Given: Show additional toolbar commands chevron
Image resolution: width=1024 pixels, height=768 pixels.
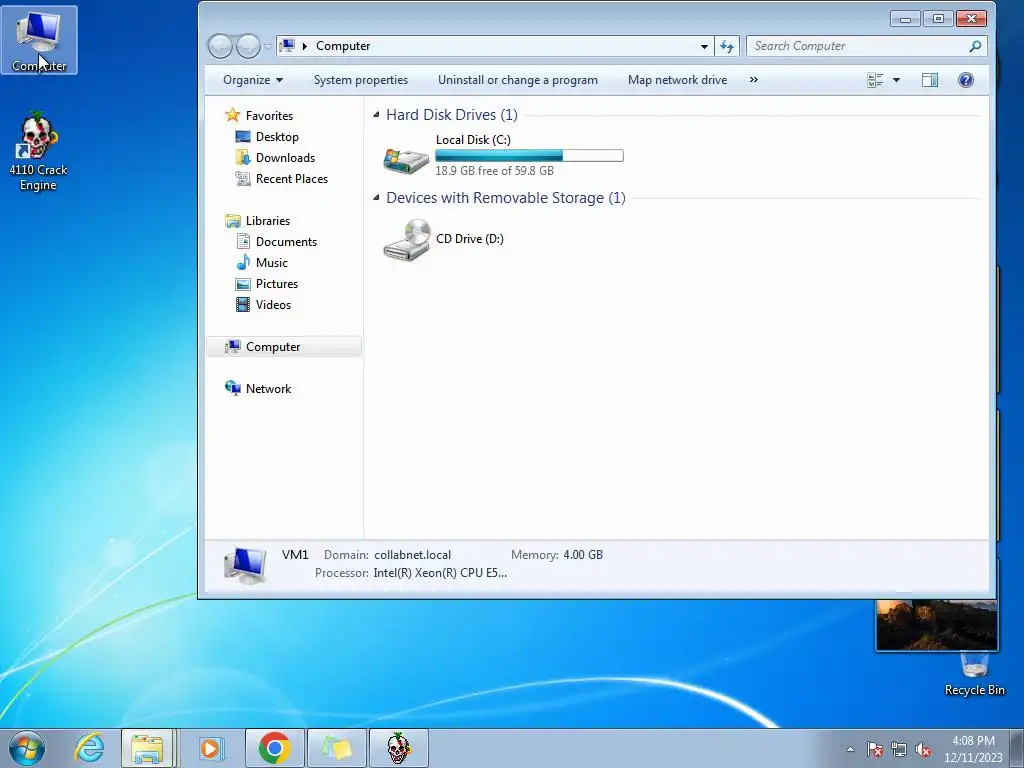Looking at the screenshot, I should pos(754,80).
